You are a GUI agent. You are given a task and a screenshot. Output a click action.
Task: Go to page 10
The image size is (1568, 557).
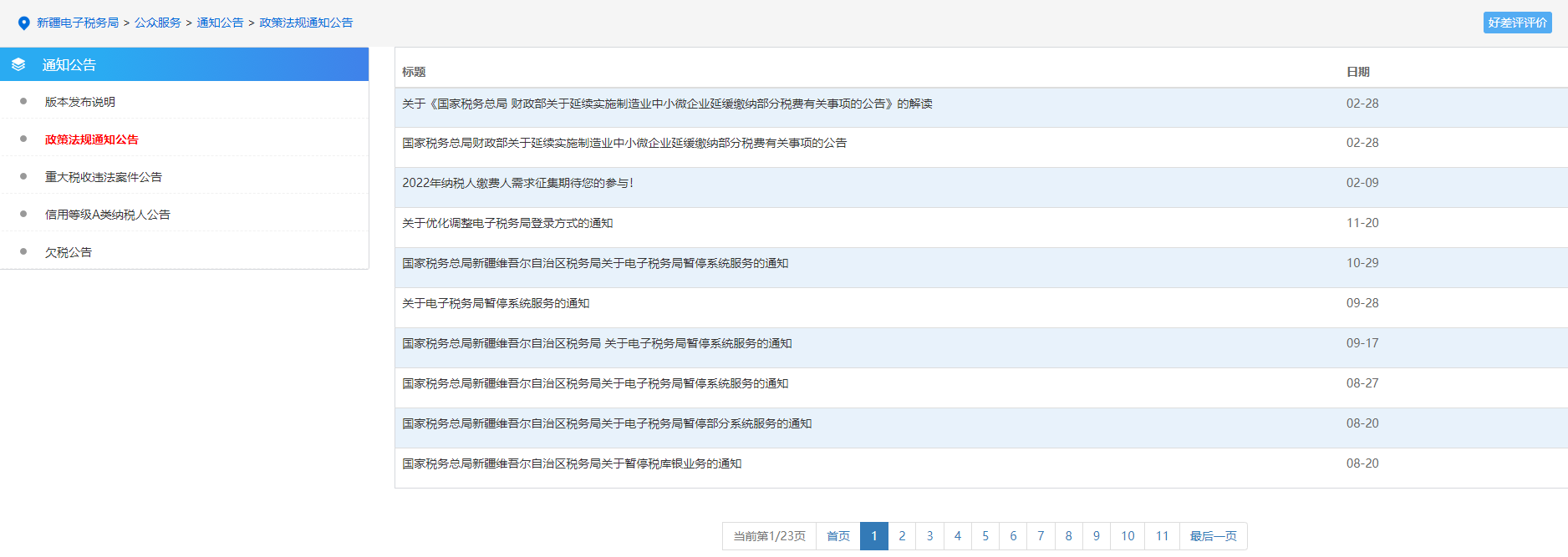pyautogui.click(x=1128, y=536)
